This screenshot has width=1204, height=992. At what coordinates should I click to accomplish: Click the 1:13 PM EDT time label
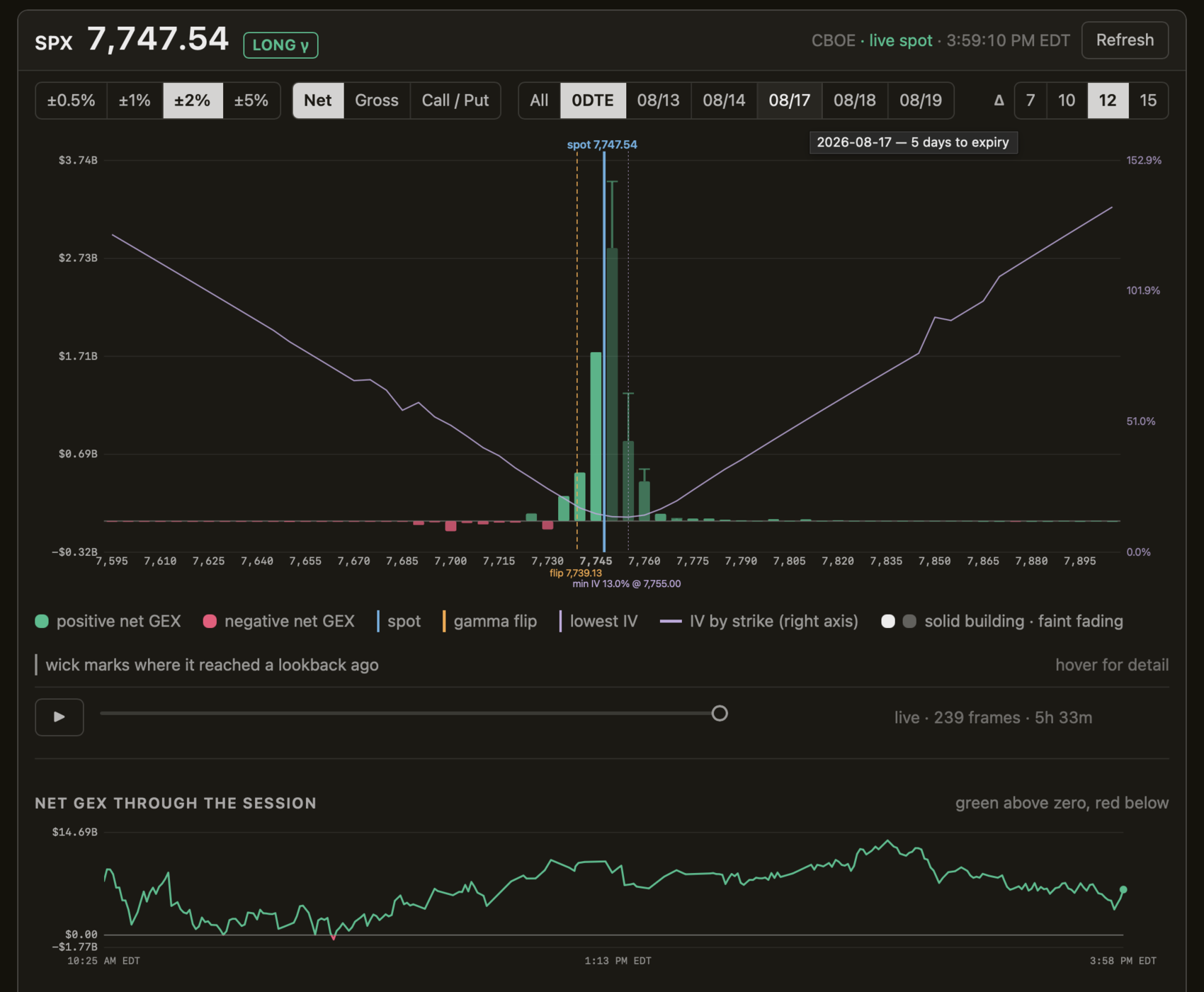618,961
